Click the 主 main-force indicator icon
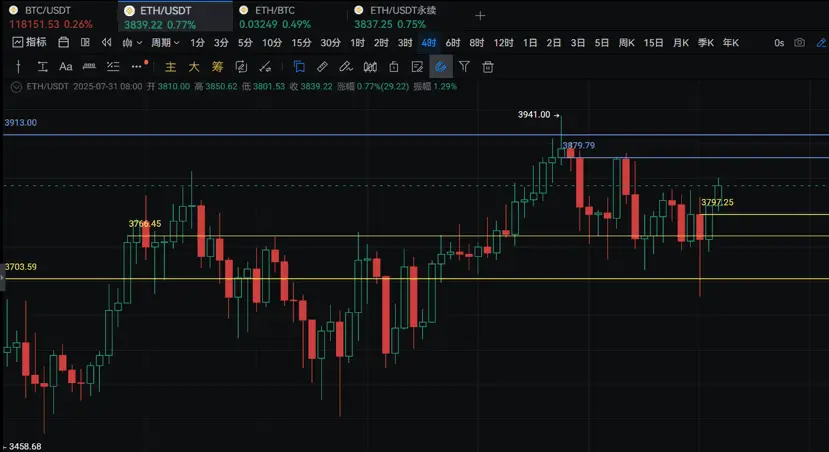Image resolution: width=829 pixels, height=452 pixels. (x=170, y=67)
